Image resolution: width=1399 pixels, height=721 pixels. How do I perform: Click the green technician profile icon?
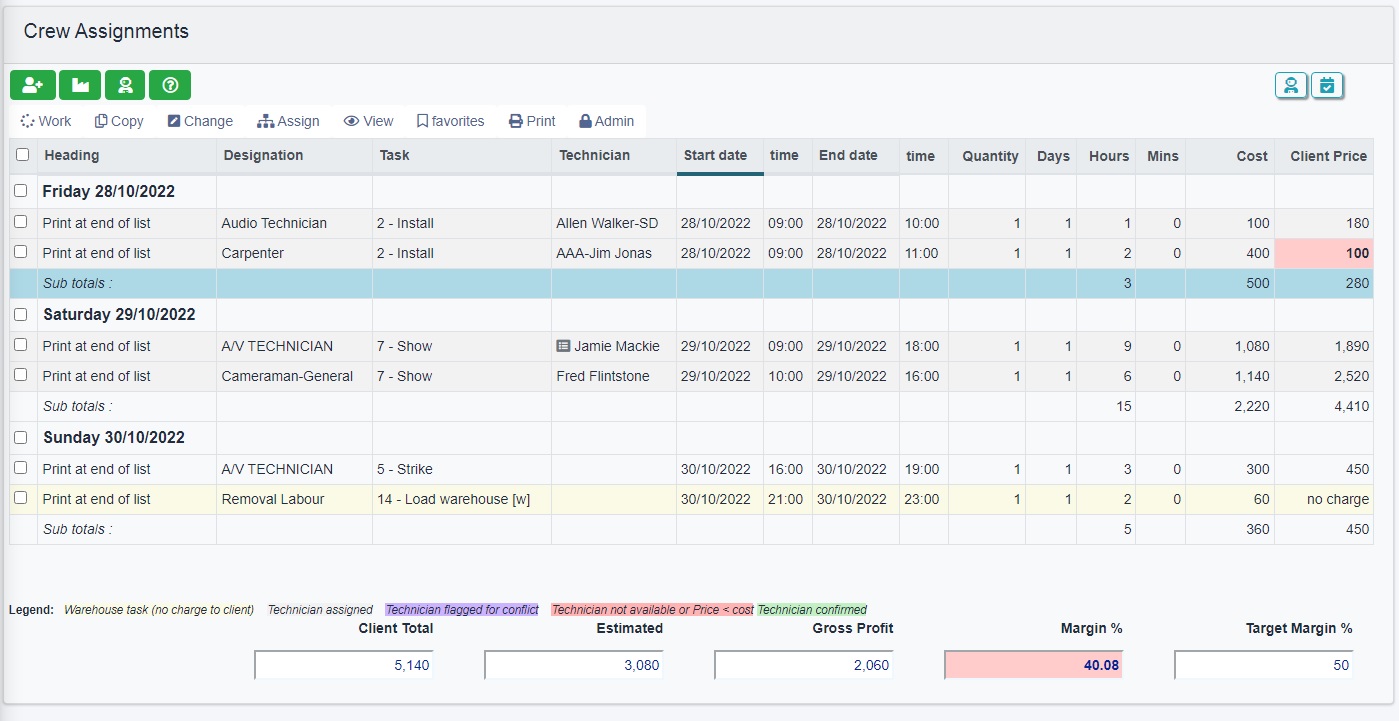124,85
